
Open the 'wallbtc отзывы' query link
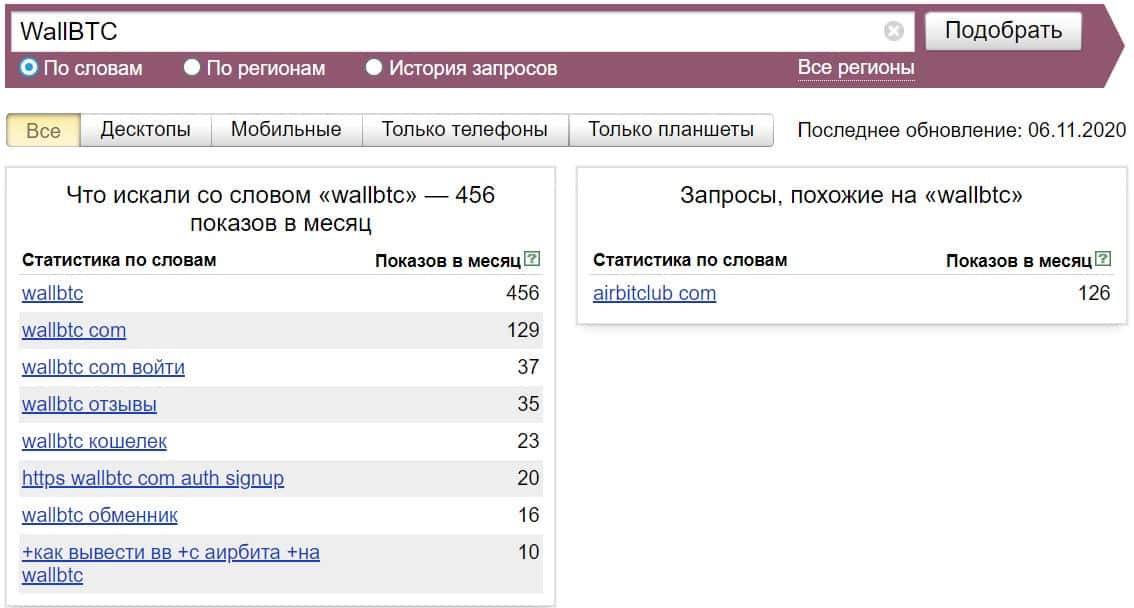pos(89,404)
